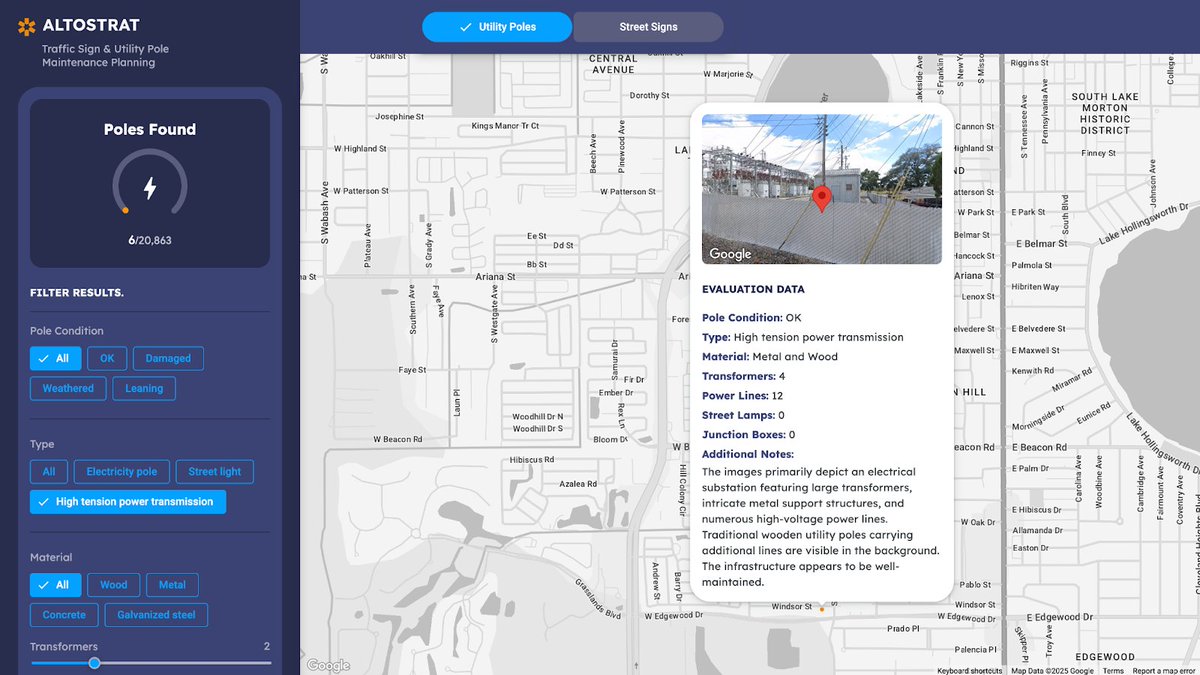The height and width of the screenshot is (675, 1200).
Task: Deselect High tension power transmission filter
Action: (x=128, y=501)
